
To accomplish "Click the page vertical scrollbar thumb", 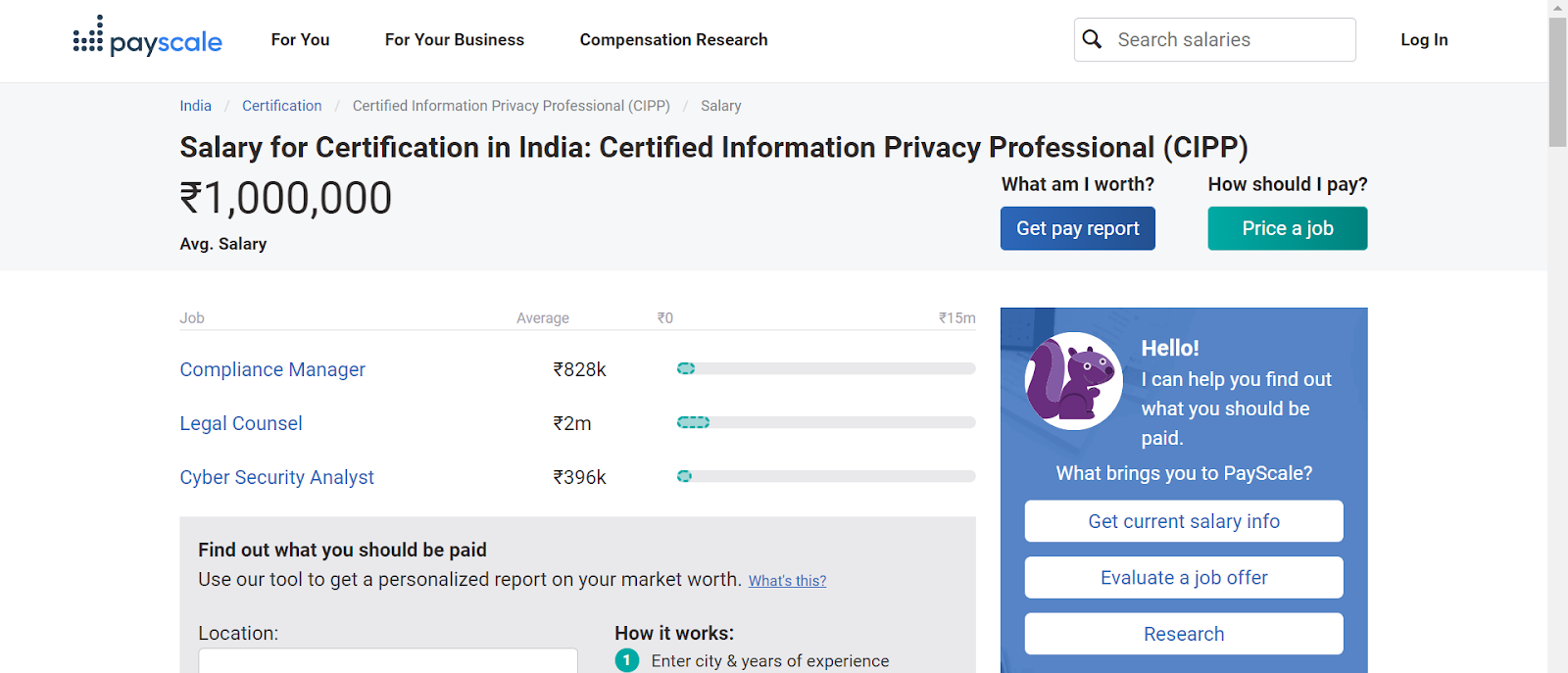I will [x=1558, y=82].
